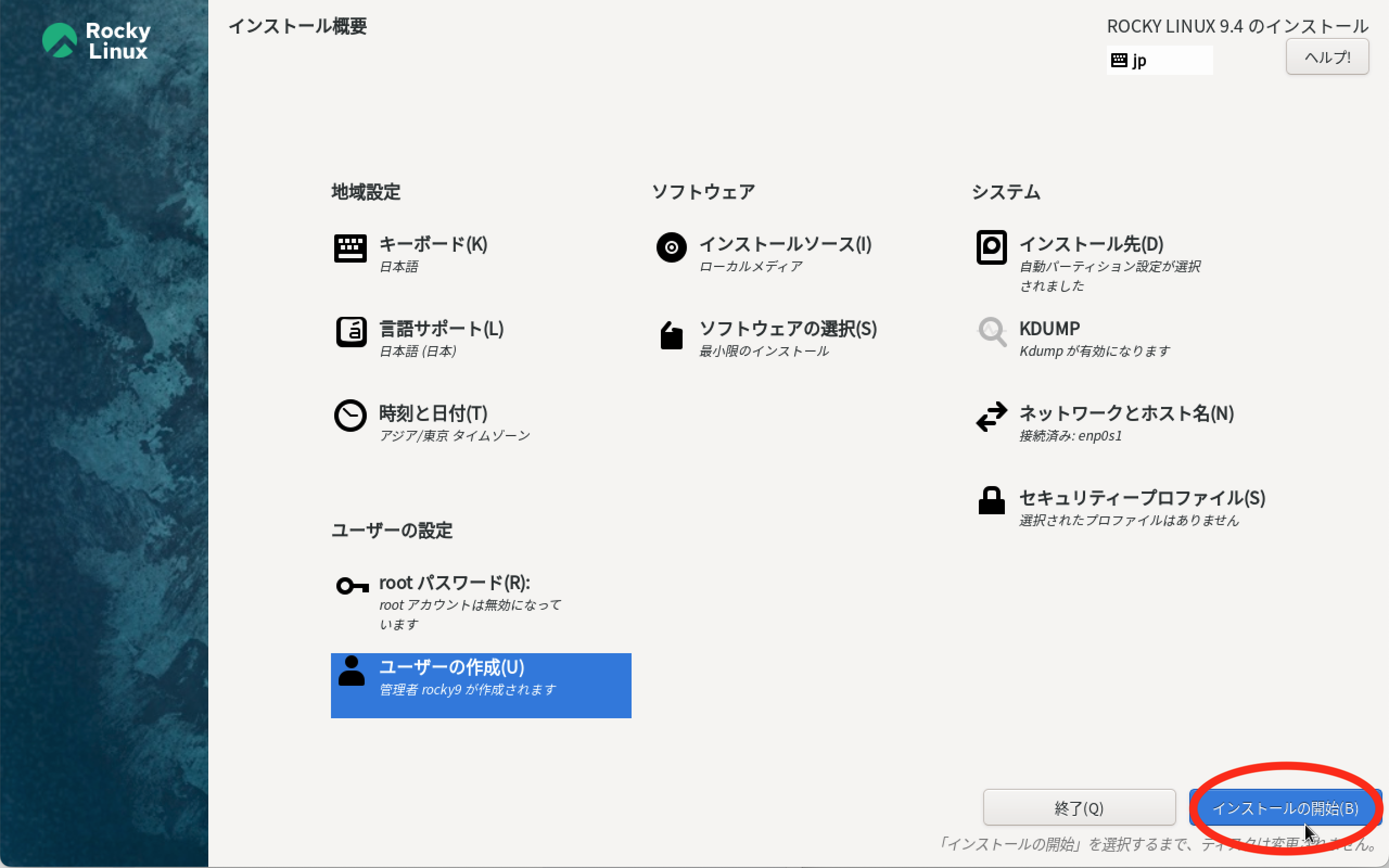Click the keyboard icon for キーボード(K)
The image size is (1389, 868).
coord(350,248)
